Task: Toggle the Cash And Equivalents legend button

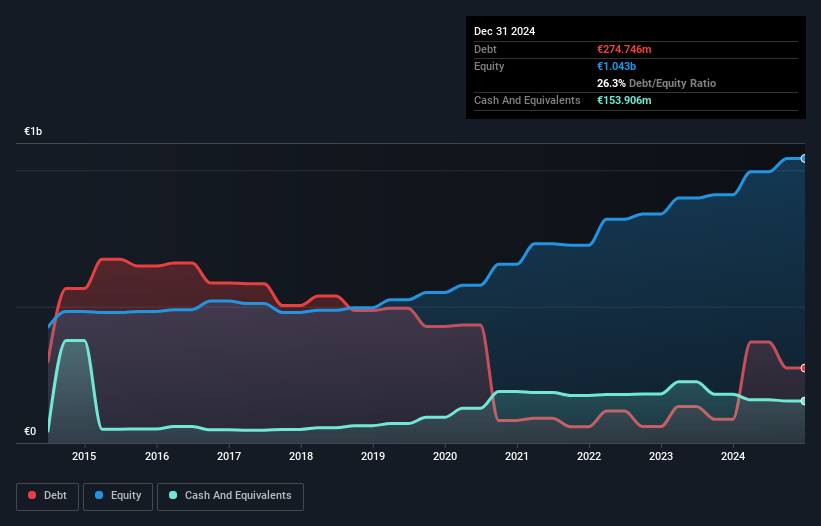Action: (230, 496)
